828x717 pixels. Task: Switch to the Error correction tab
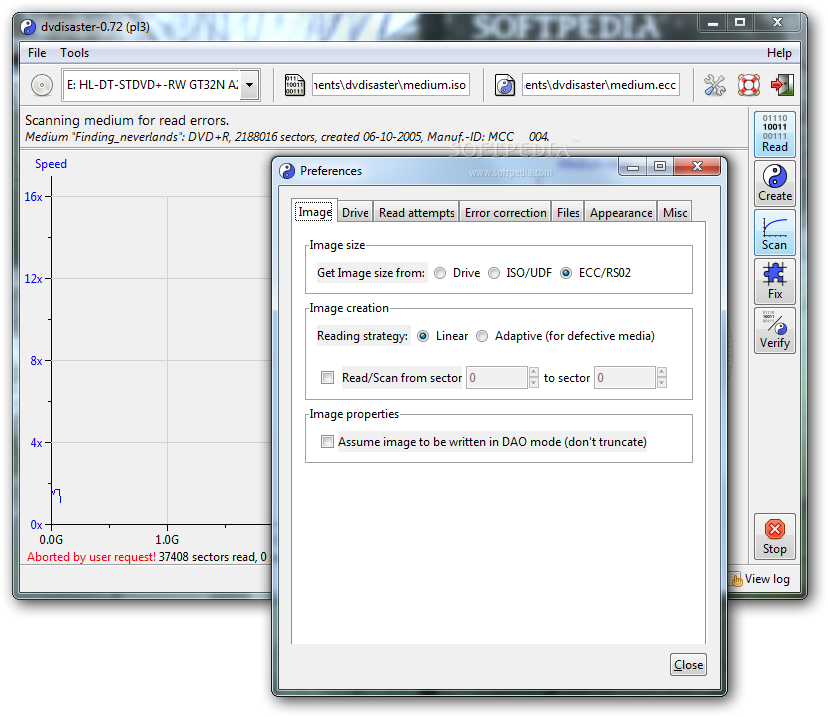(x=505, y=213)
